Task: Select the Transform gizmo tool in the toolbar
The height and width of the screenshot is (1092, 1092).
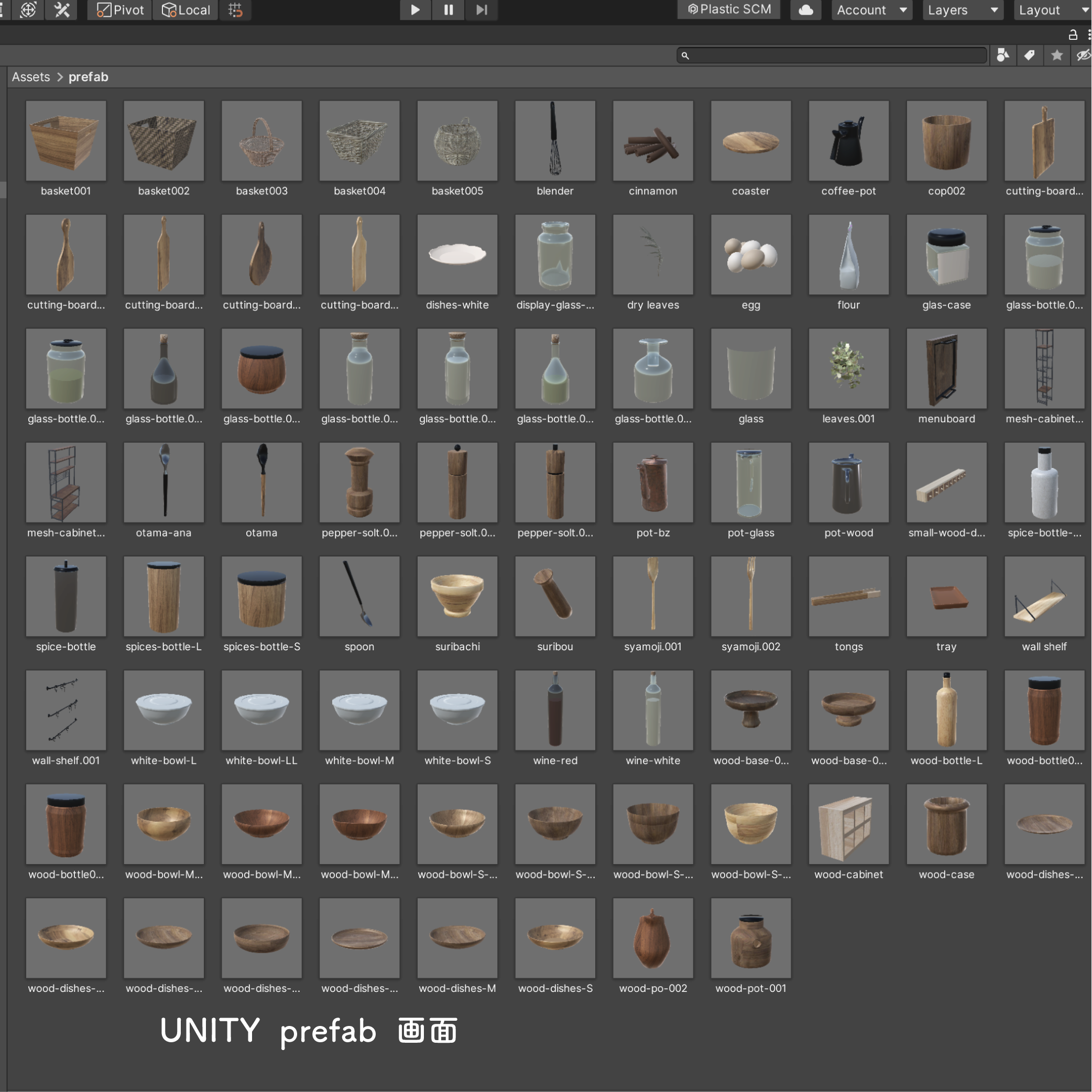Action: (28, 10)
